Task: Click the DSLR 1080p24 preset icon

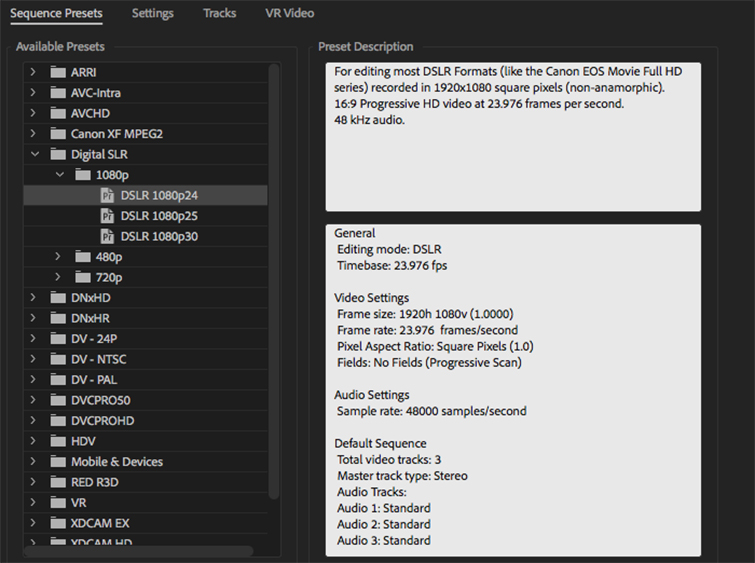Action: click(x=107, y=196)
